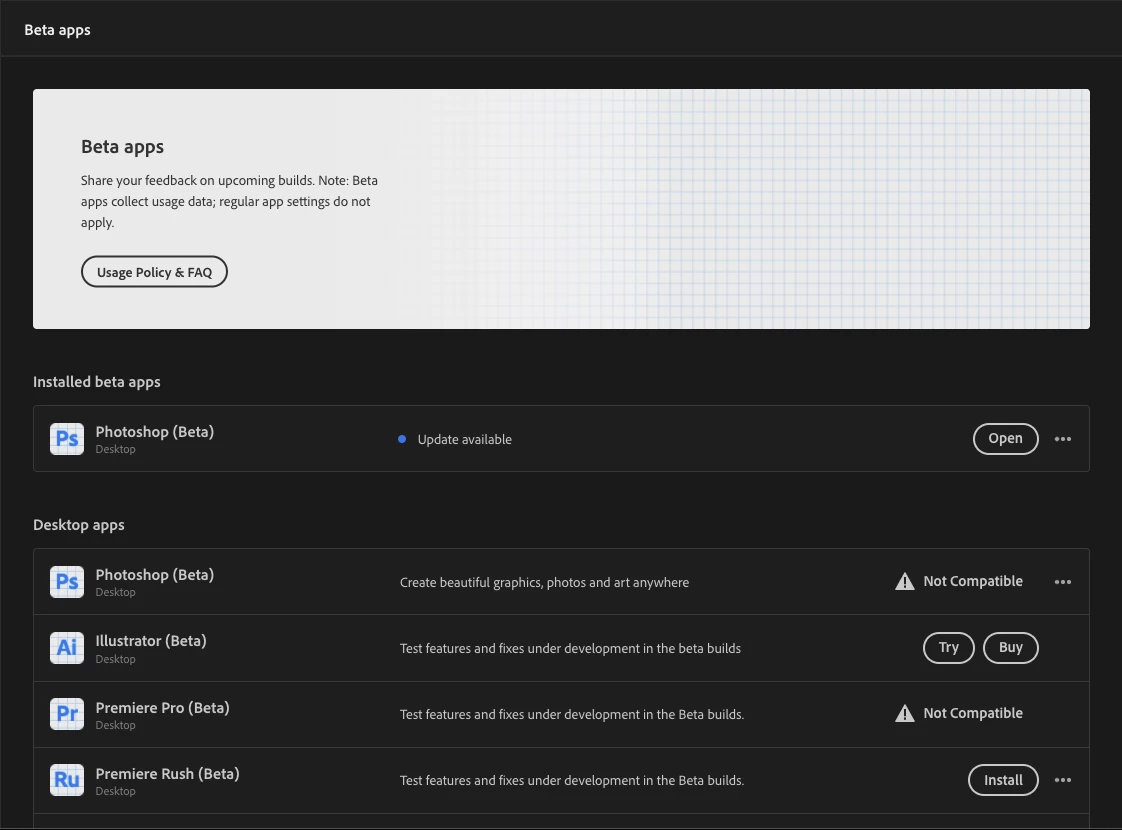
Task: Click the Premiere Pro (Beta) description text
Action: [572, 714]
